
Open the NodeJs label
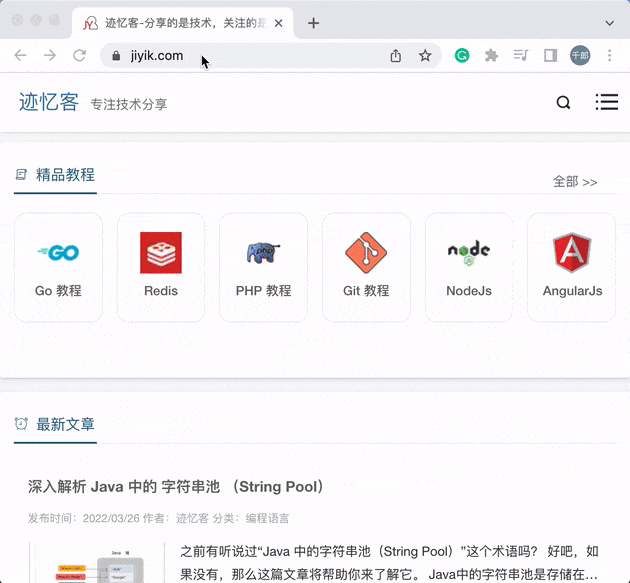pyautogui.click(x=469, y=290)
